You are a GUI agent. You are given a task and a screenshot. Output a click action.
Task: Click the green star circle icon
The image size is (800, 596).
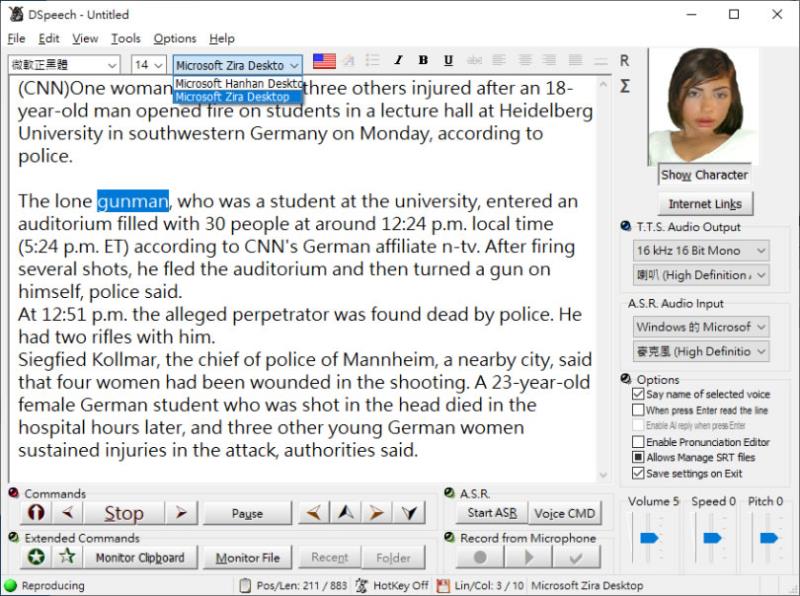point(36,557)
